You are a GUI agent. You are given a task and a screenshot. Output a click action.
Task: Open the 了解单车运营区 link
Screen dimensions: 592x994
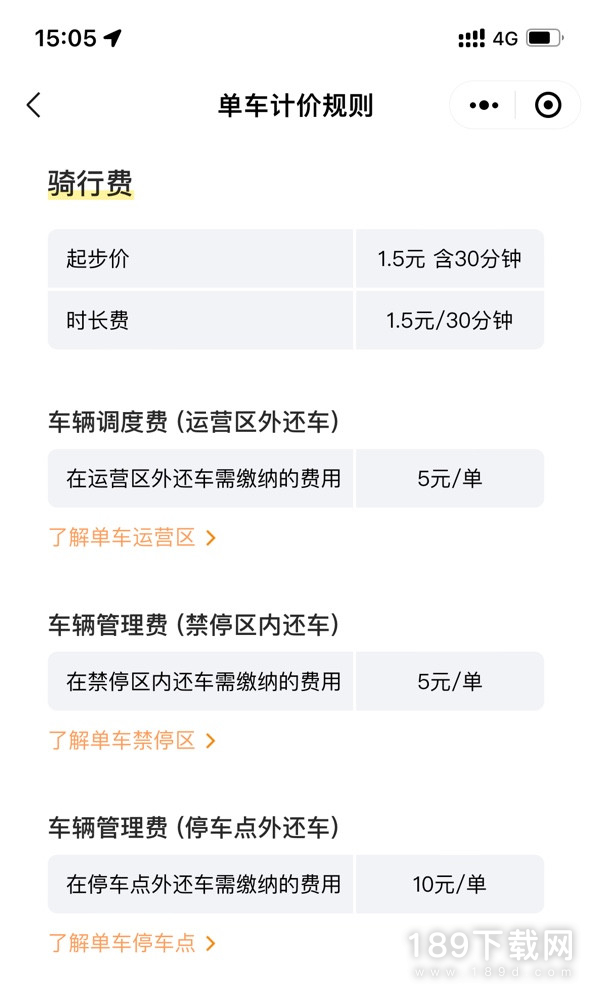point(122,538)
